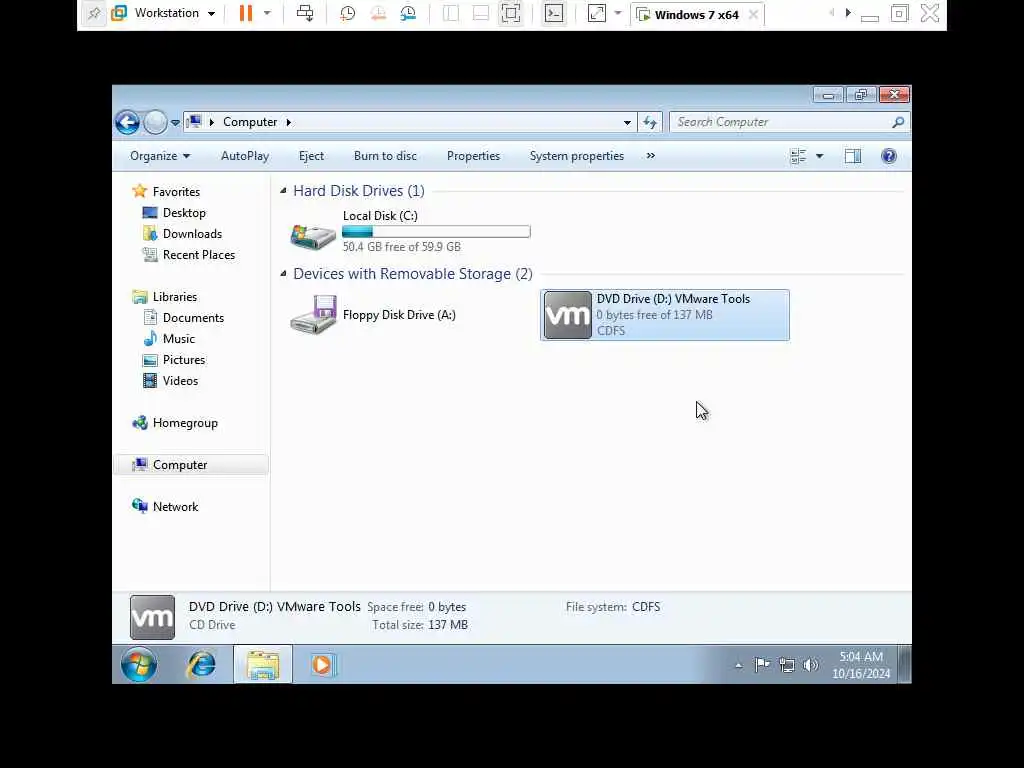Change your view icon

pos(798,156)
